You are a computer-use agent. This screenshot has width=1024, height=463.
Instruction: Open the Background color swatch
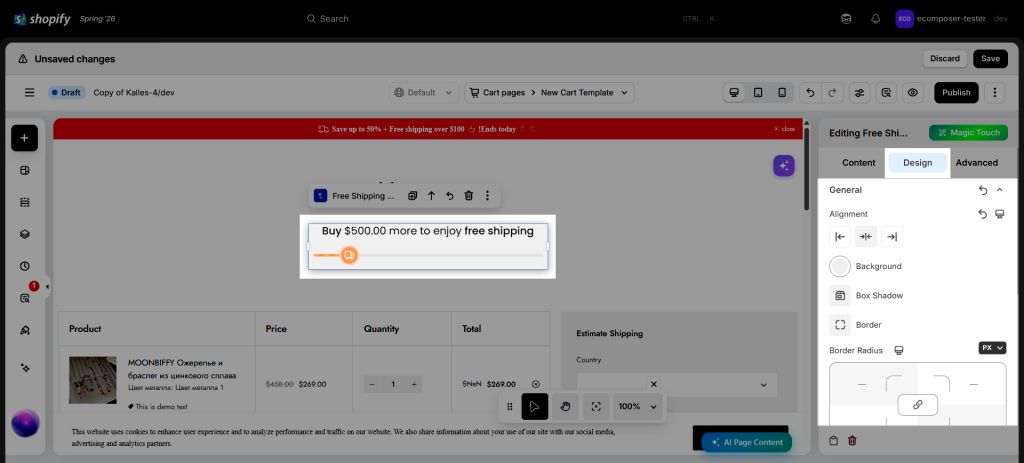pos(840,266)
